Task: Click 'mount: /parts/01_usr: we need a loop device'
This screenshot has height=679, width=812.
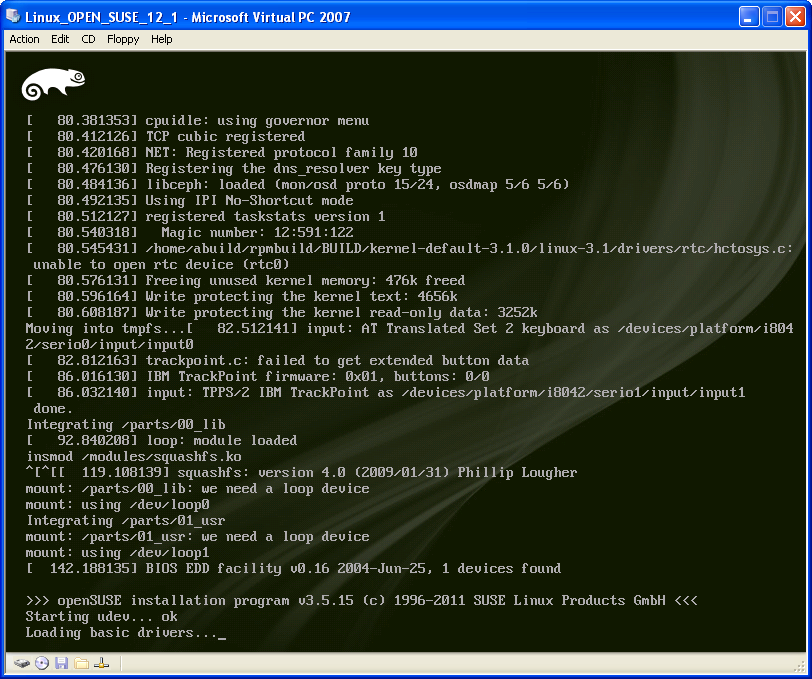Action: pos(197,538)
